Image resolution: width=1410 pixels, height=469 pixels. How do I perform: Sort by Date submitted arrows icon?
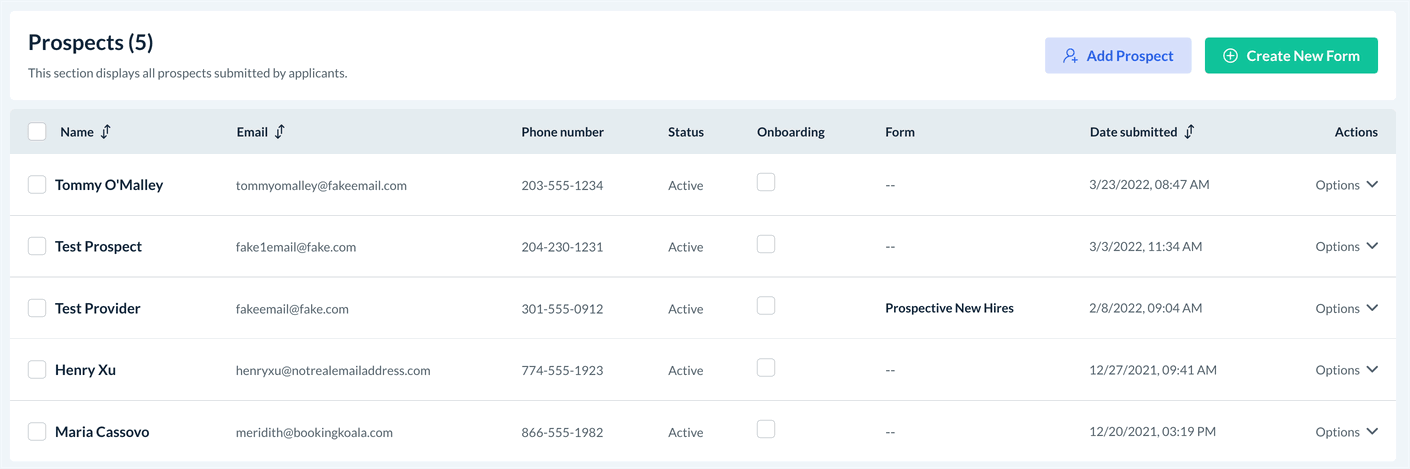tap(1189, 132)
